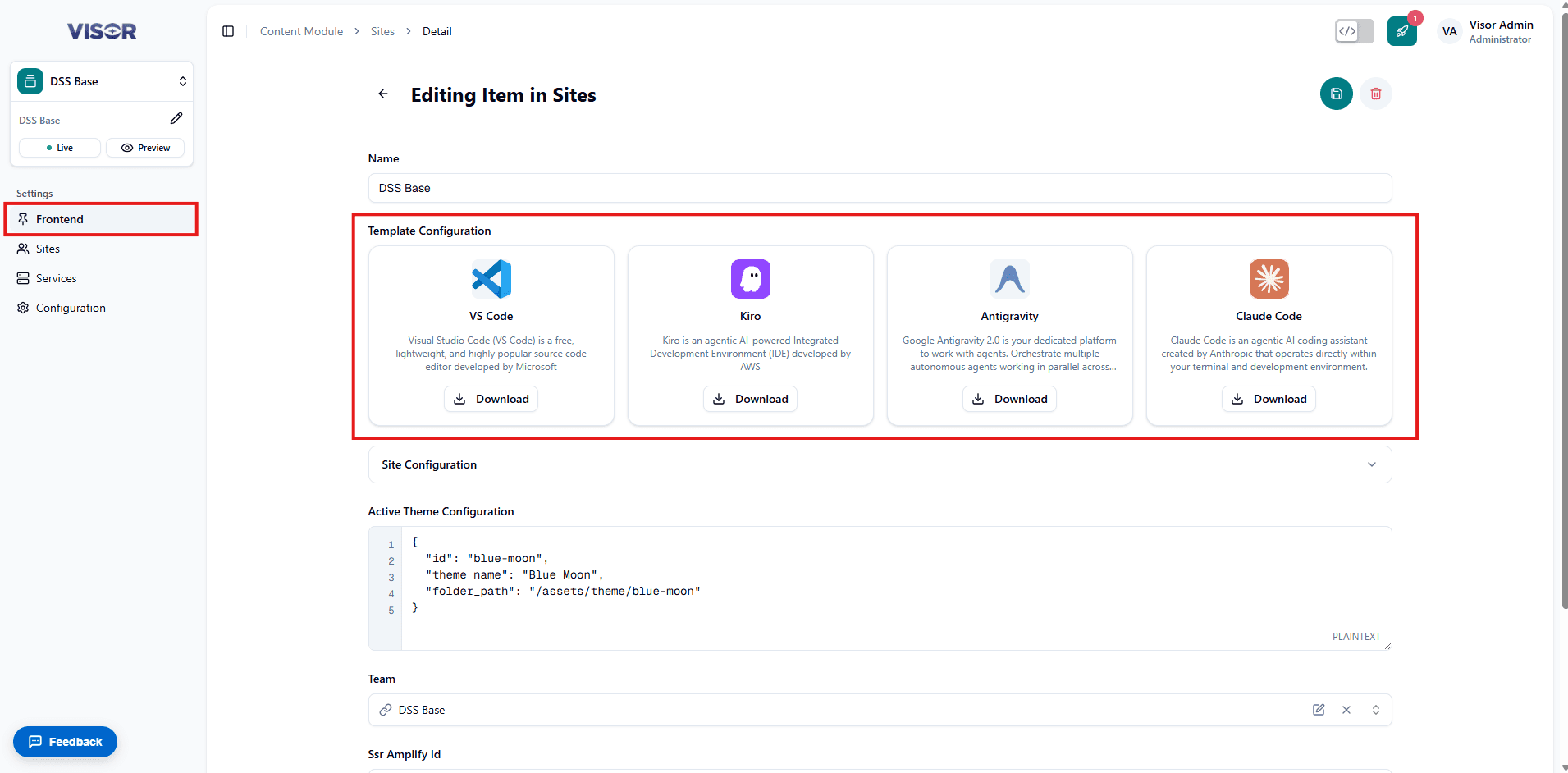The height and width of the screenshot is (773, 1568).
Task: Click the Settings section label in sidebar
Action: (x=34, y=194)
